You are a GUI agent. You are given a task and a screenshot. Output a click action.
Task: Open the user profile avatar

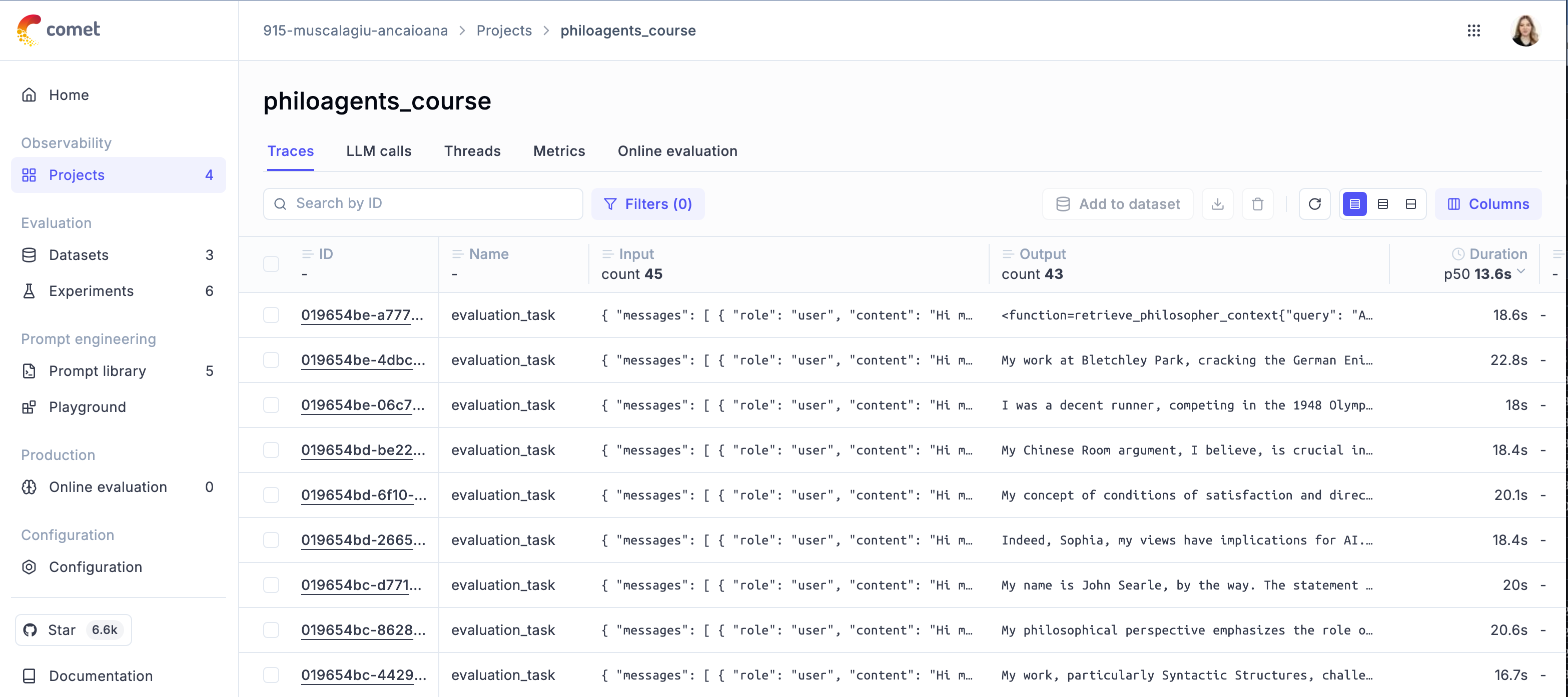1525,30
